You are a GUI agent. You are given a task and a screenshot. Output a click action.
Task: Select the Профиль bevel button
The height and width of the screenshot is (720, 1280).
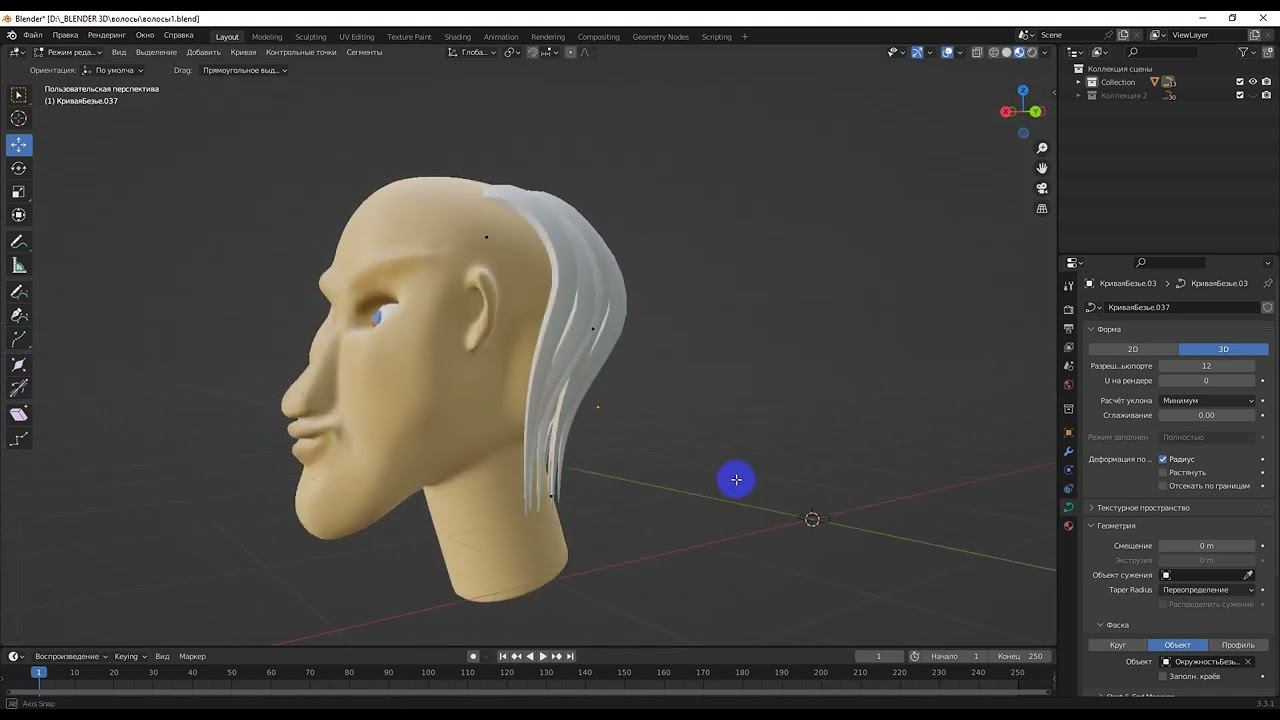click(1237, 645)
